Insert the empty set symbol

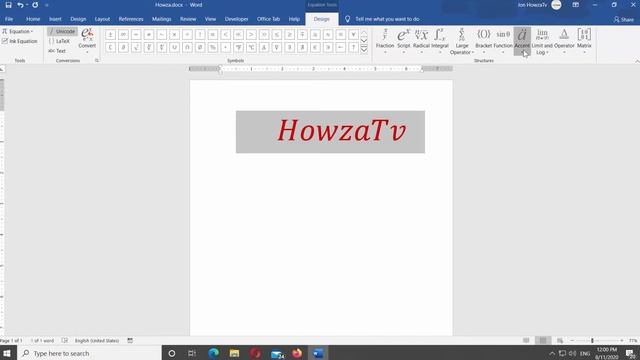pos(200,47)
